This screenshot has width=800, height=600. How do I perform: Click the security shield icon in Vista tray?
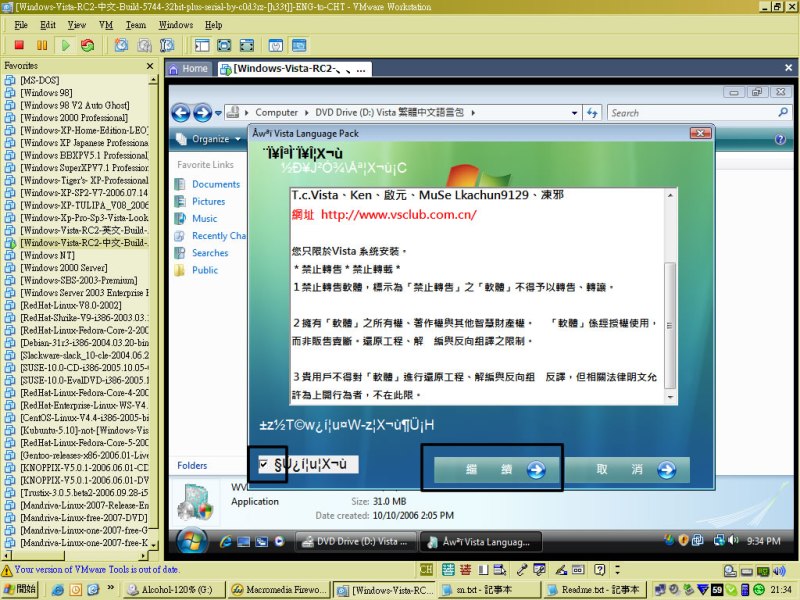(x=684, y=540)
